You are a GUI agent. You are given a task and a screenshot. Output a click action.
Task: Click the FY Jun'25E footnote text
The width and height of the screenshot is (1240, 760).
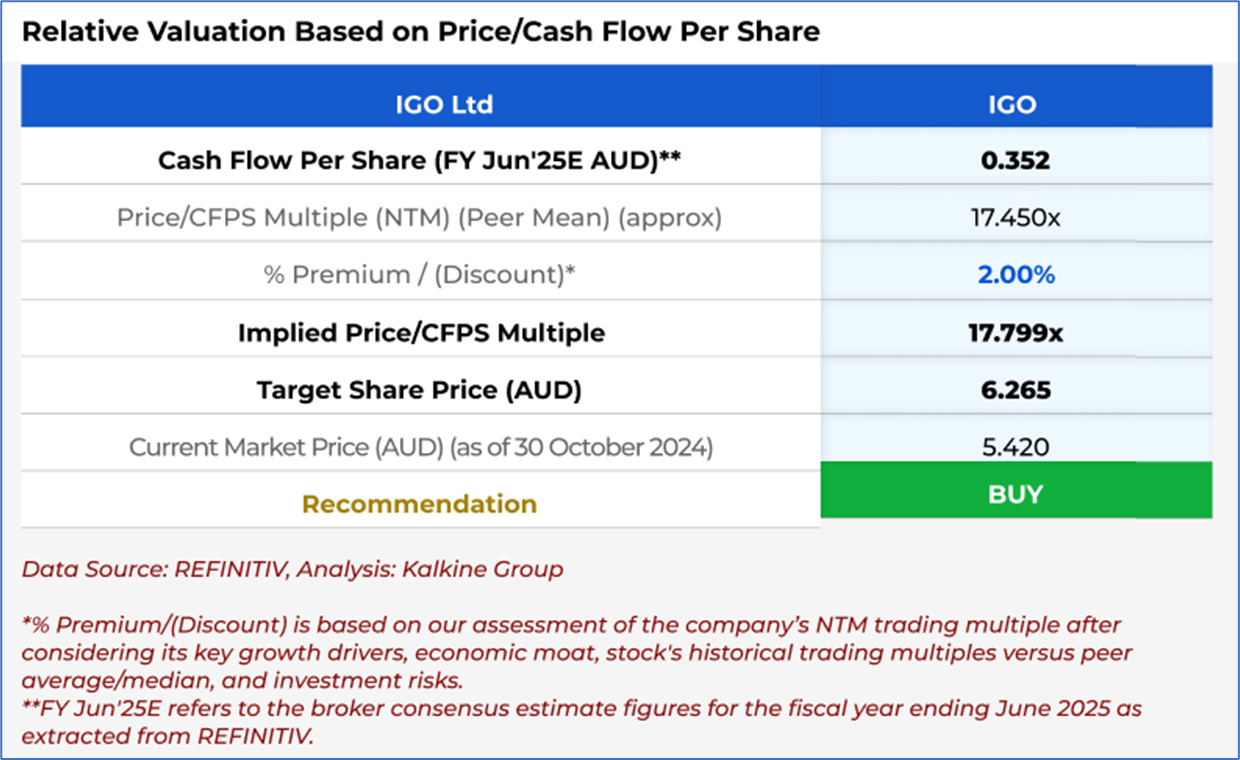coord(580,723)
